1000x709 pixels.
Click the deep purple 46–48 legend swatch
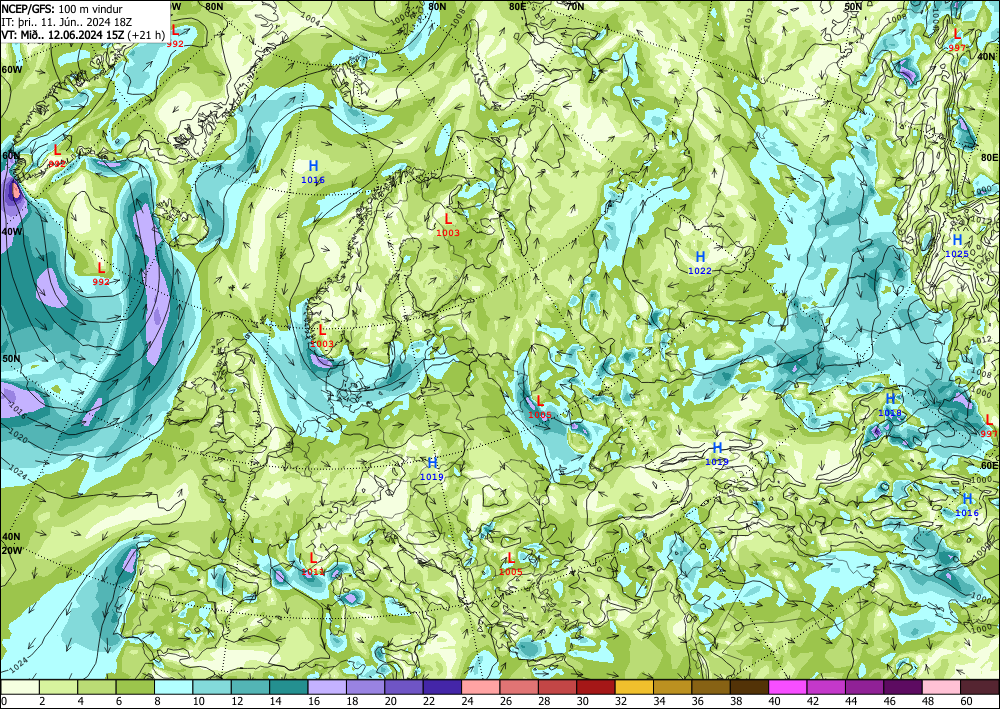[902, 687]
